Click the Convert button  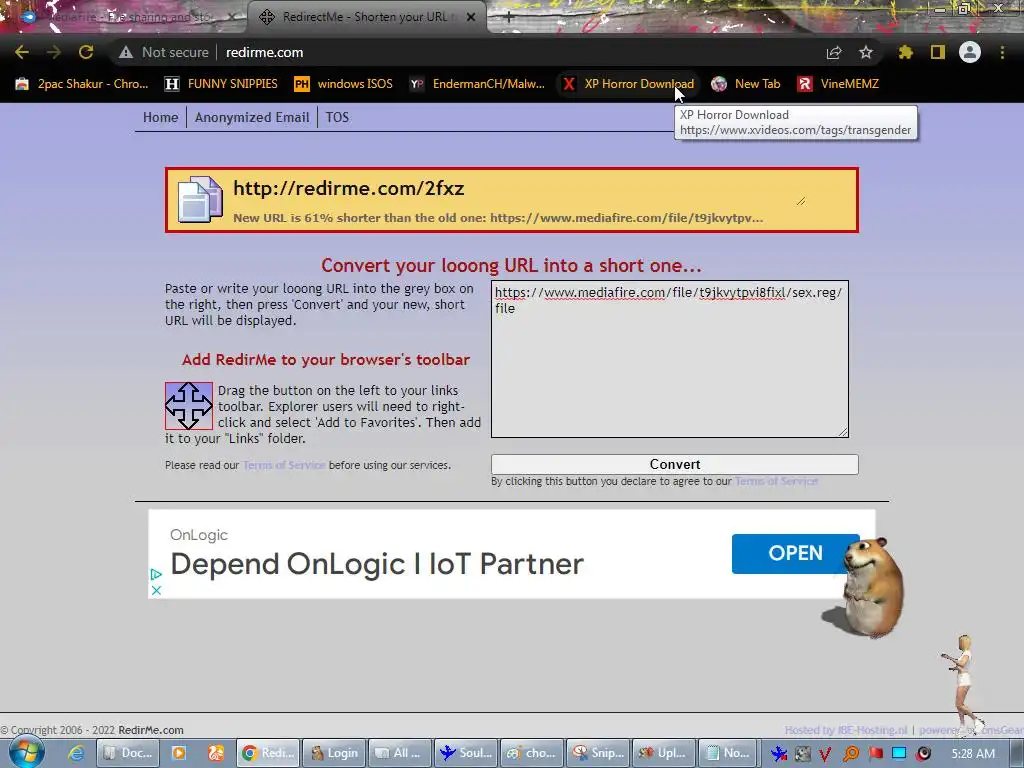point(675,464)
